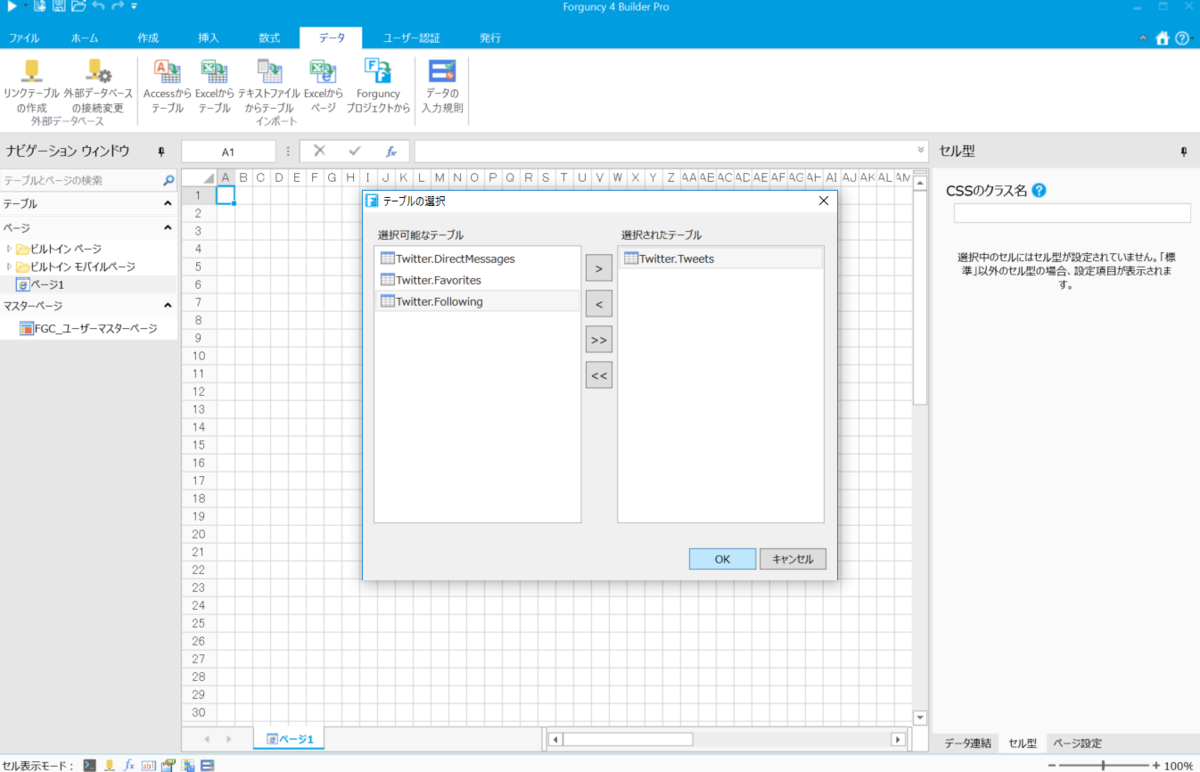Switch to the データ連結 bottom tab

968,743
